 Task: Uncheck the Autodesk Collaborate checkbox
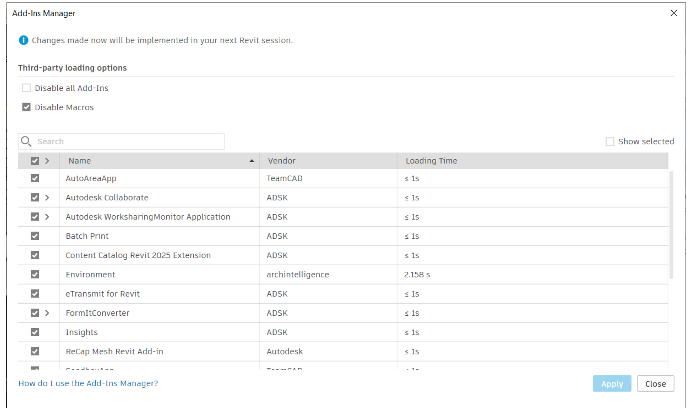click(35, 198)
